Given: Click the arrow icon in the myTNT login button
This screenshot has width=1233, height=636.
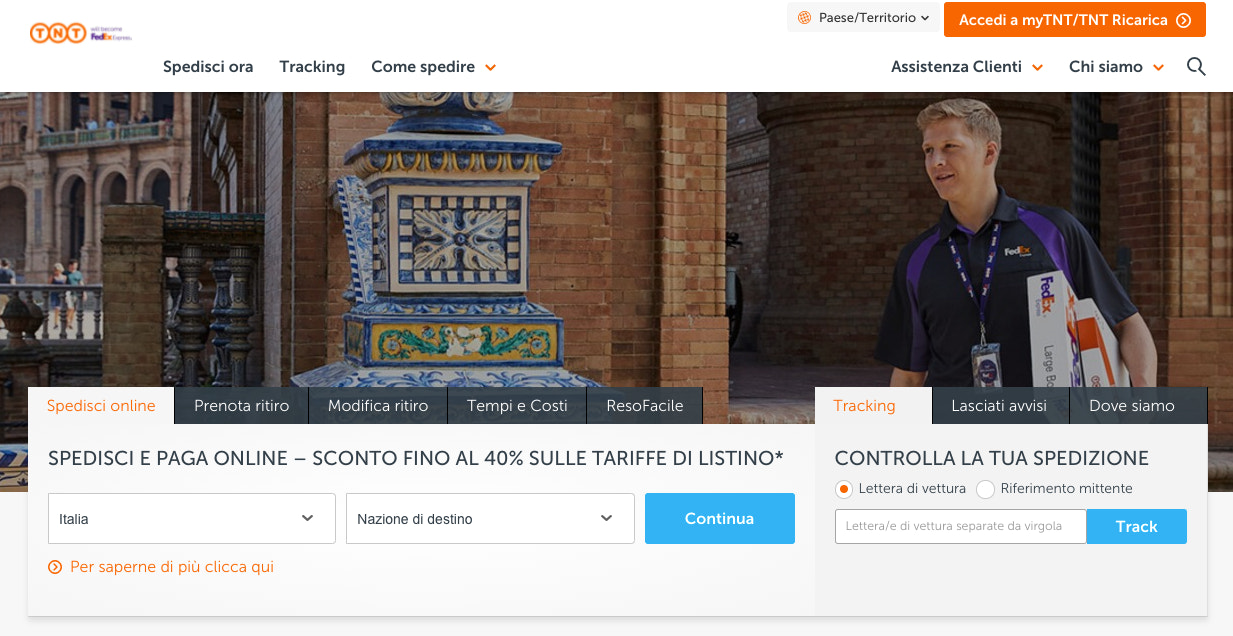Looking at the screenshot, I should (1184, 20).
